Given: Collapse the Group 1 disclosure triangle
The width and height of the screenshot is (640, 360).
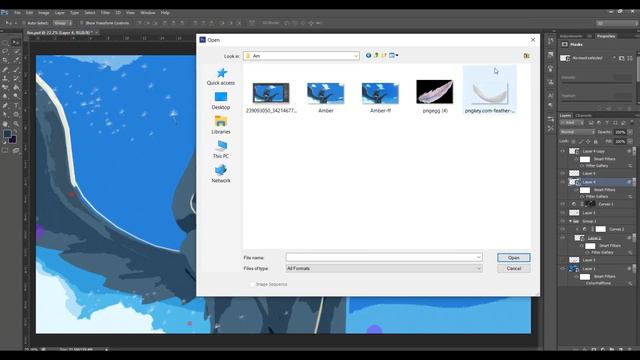Looking at the screenshot, I should (570, 221).
